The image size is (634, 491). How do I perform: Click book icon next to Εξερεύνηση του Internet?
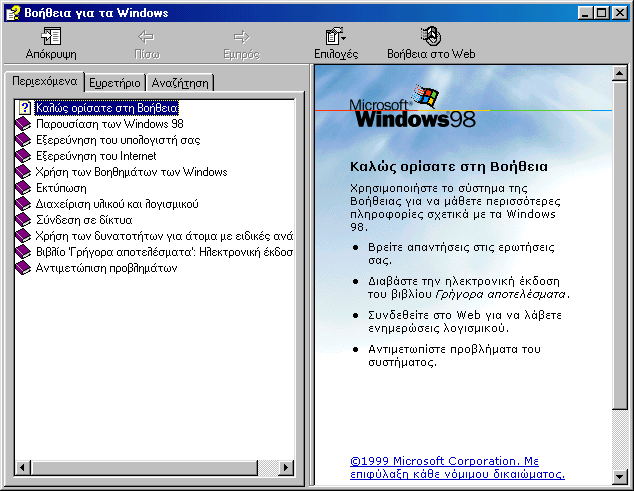(23, 156)
